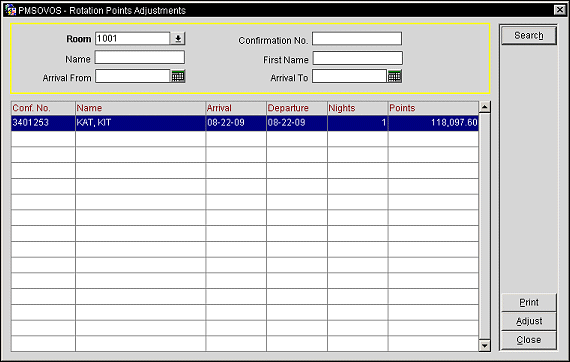570x362 pixels.
Task: Click the Print button
Action: tap(529, 302)
